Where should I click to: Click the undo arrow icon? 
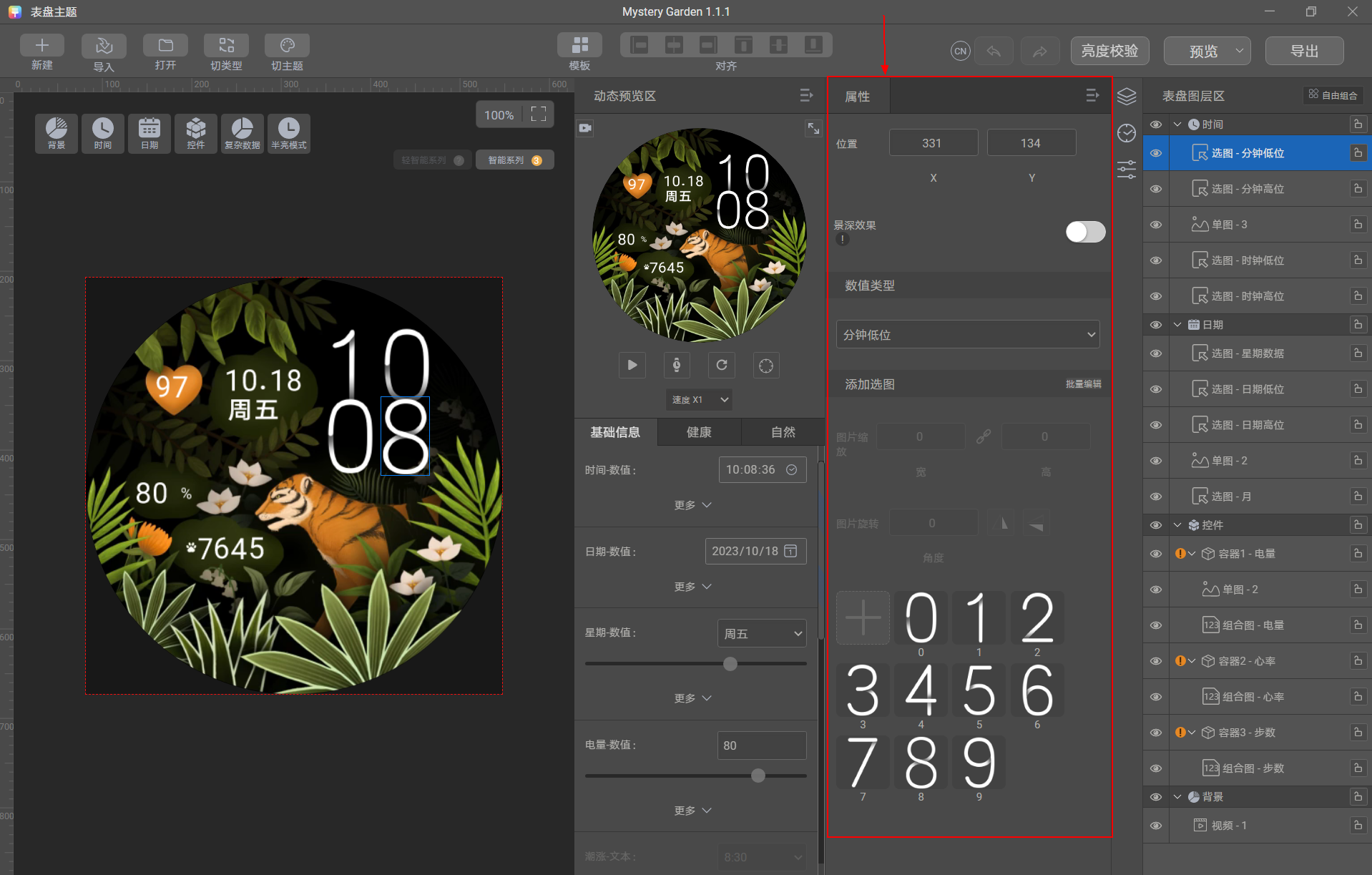[x=994, y=50]
